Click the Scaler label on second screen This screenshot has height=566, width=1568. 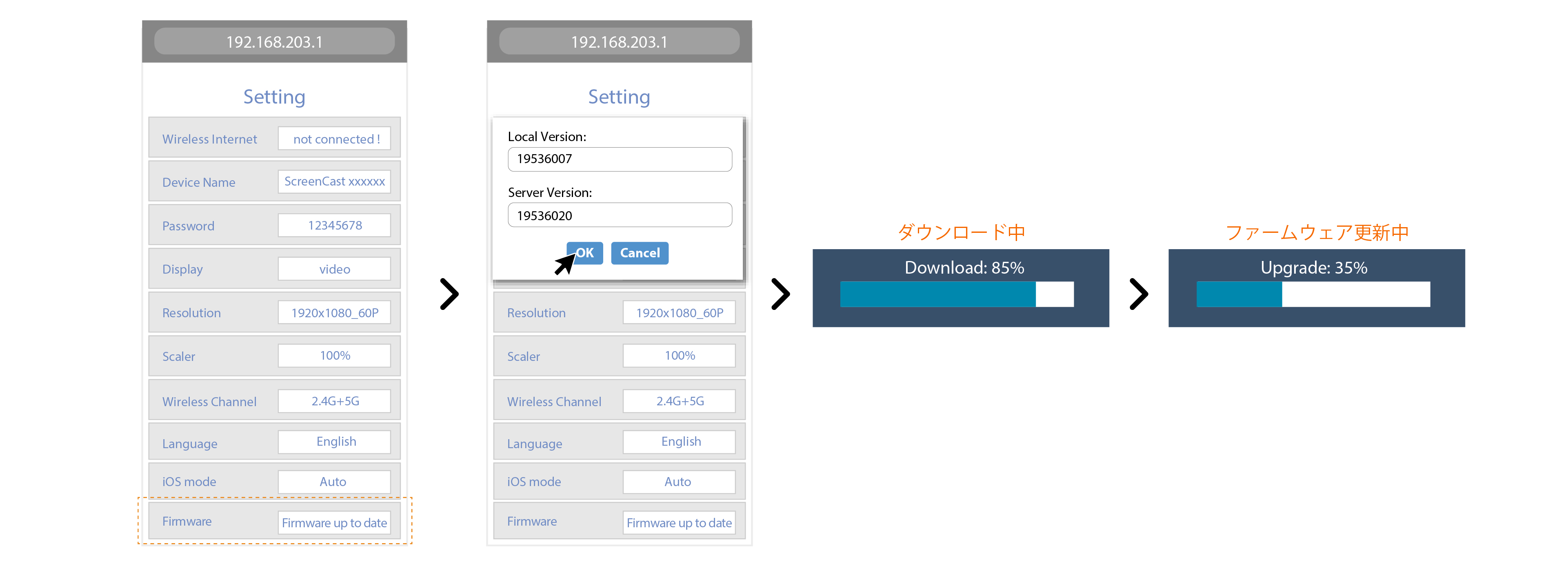click(x=524, y=357)
